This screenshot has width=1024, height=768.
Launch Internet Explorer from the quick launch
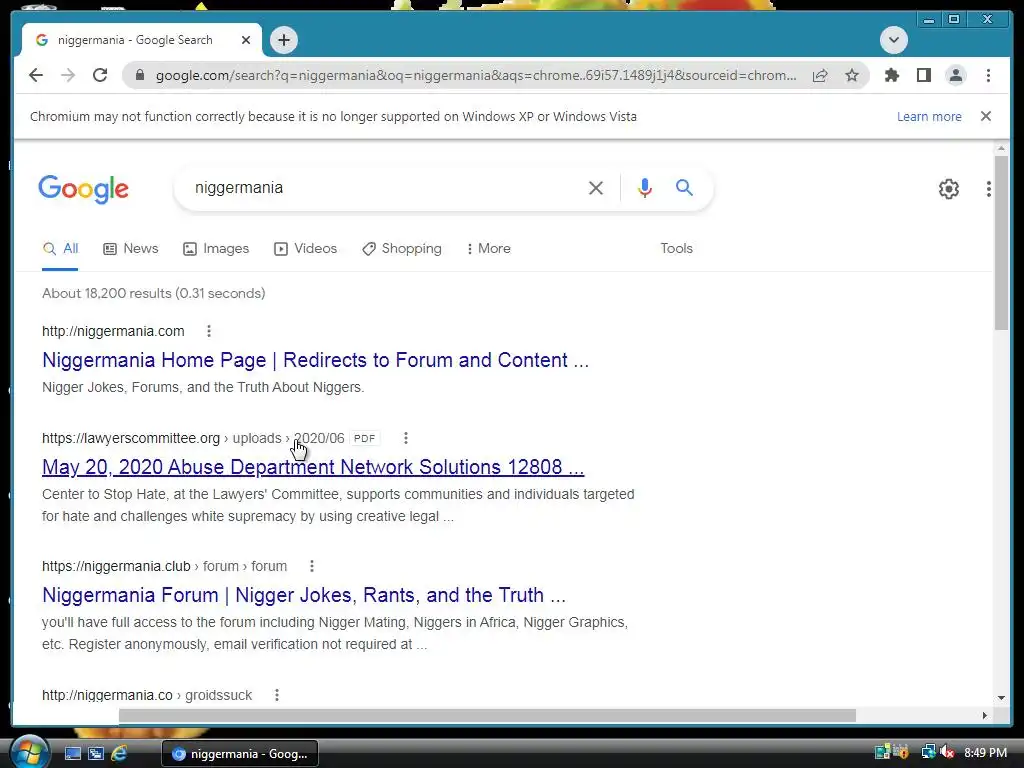point(119,754)
